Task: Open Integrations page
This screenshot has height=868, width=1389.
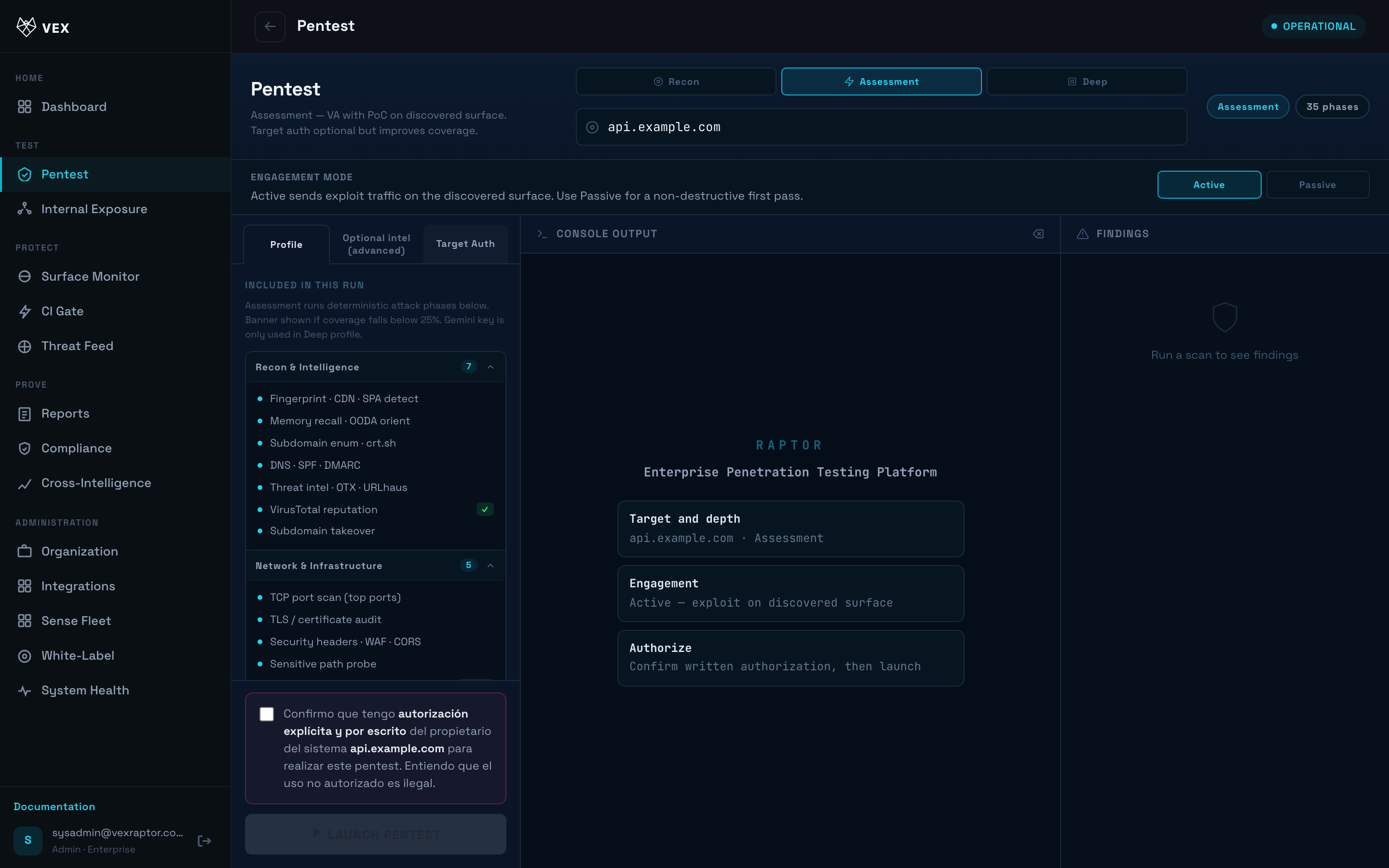Action: click(115, 586)
